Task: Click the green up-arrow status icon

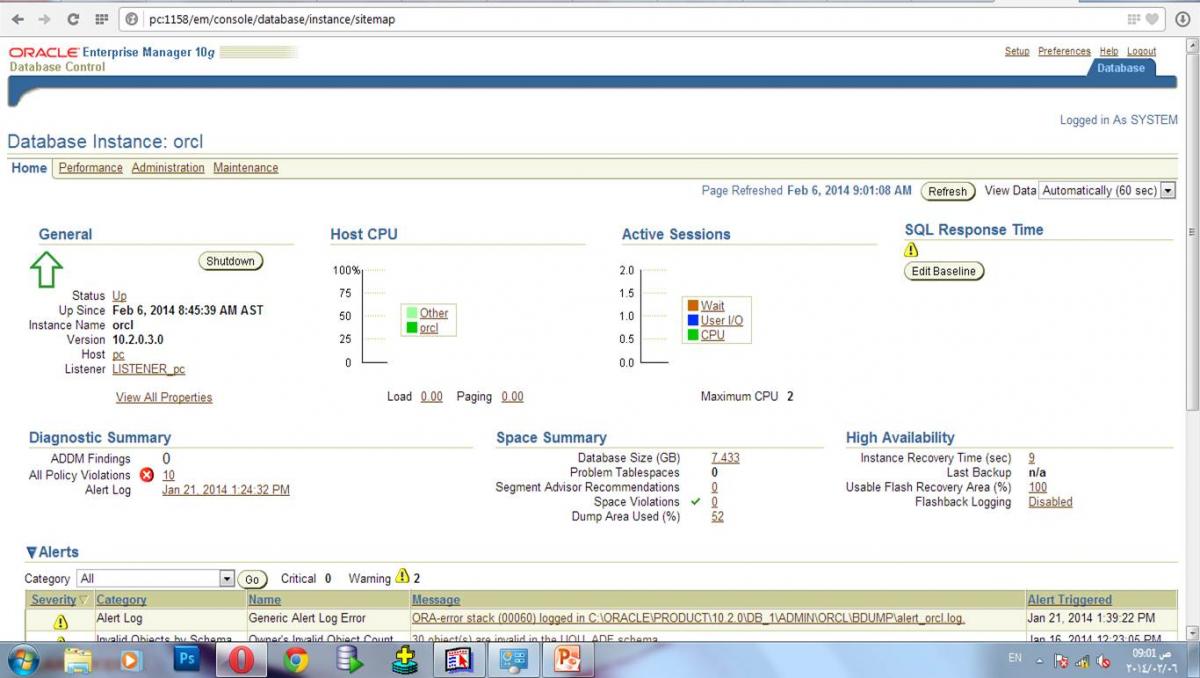Action: pyautogui.click(x=47, y=269)
